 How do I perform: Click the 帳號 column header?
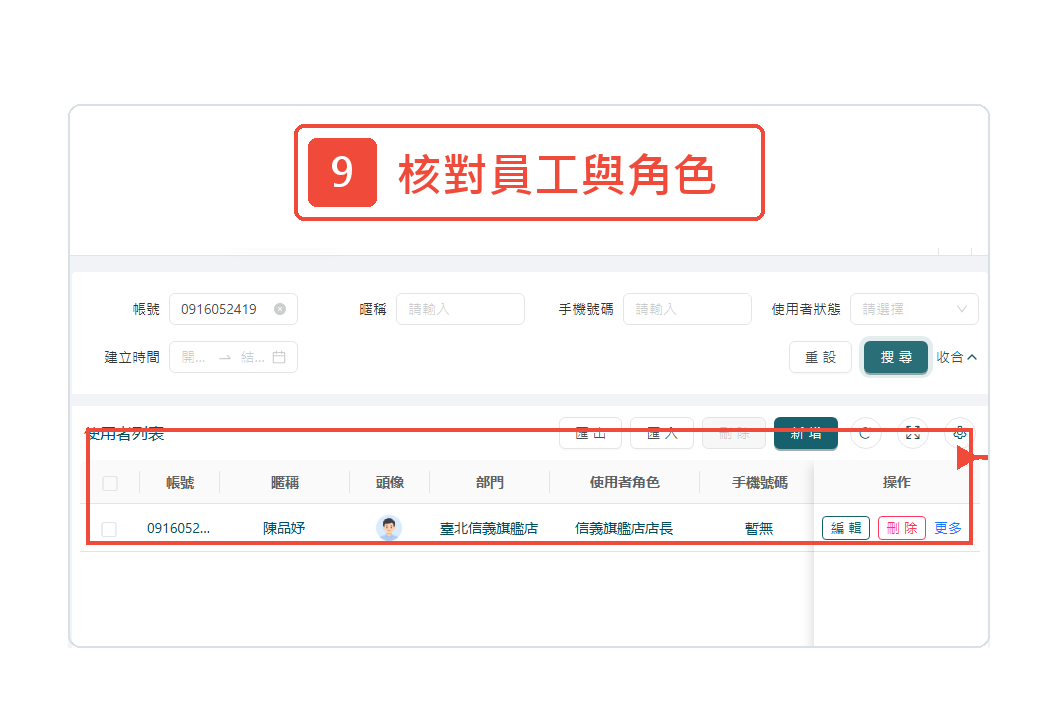179,483
